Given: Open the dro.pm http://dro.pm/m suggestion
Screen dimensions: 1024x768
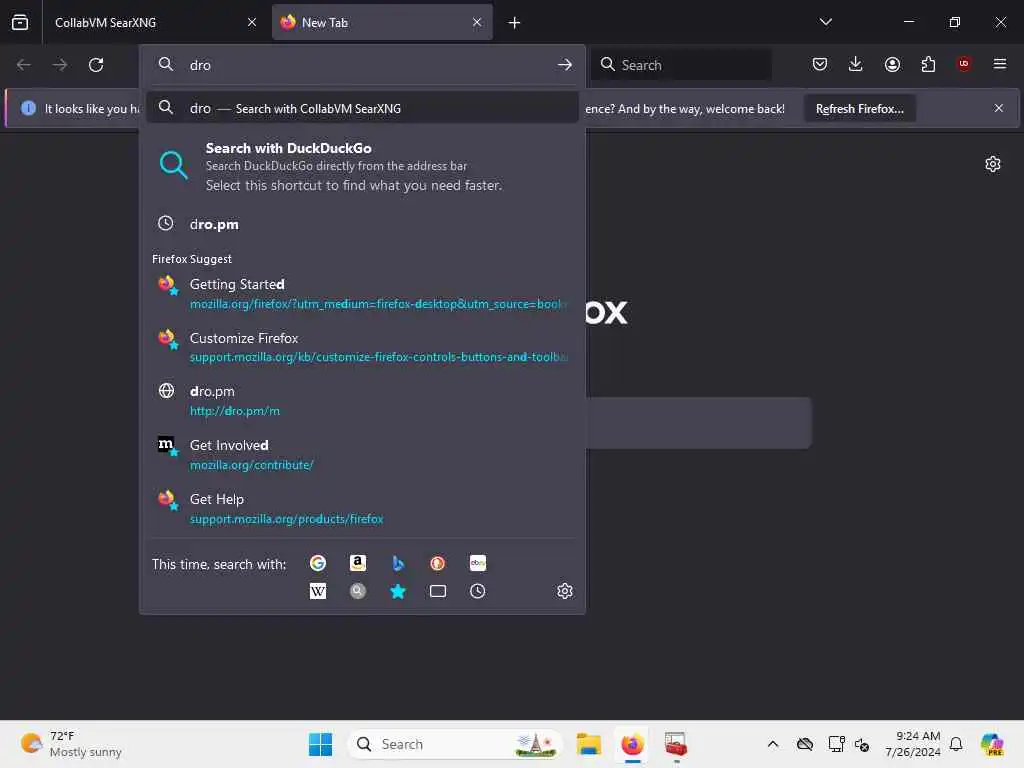Looking at the screenshot, I should click(x=362, y=400).
